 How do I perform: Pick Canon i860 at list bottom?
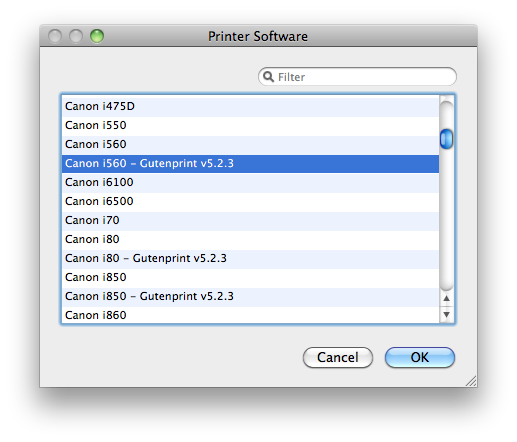250,315
